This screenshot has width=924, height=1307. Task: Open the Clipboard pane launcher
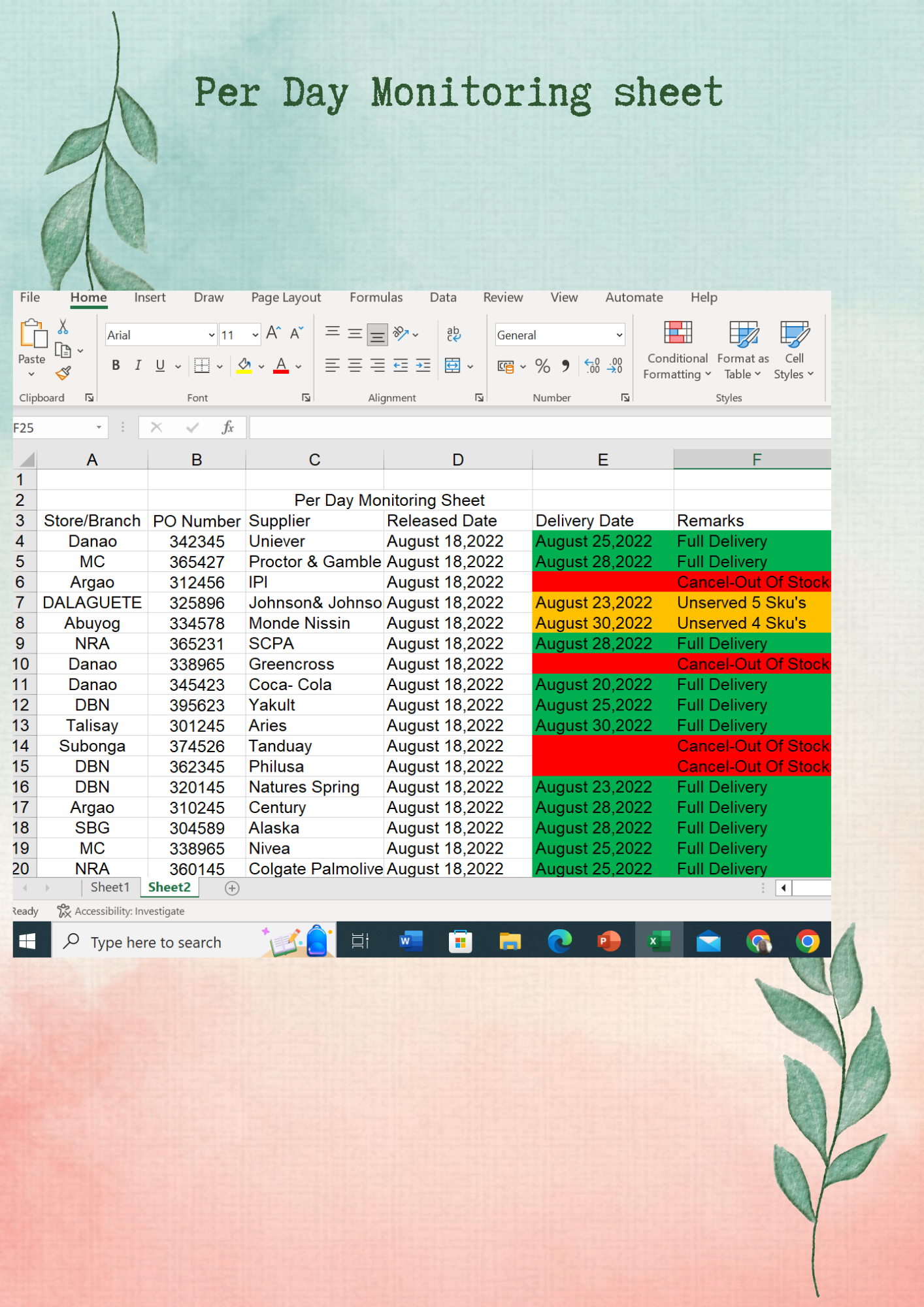(x=90, y=397)
